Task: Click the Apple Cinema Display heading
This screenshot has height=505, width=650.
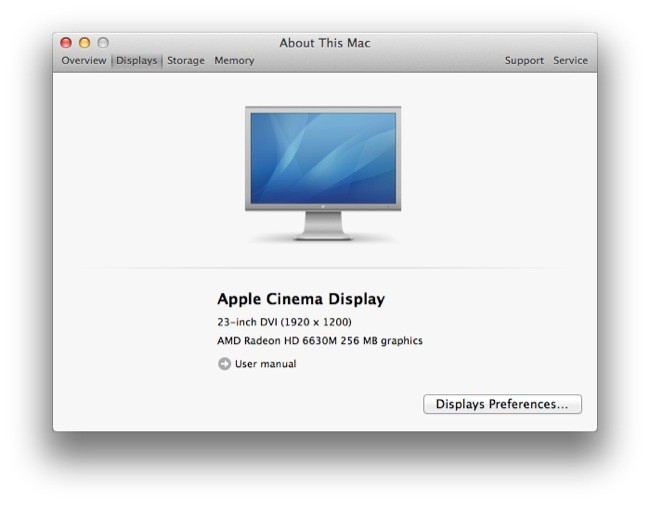Action: (301, 299)
